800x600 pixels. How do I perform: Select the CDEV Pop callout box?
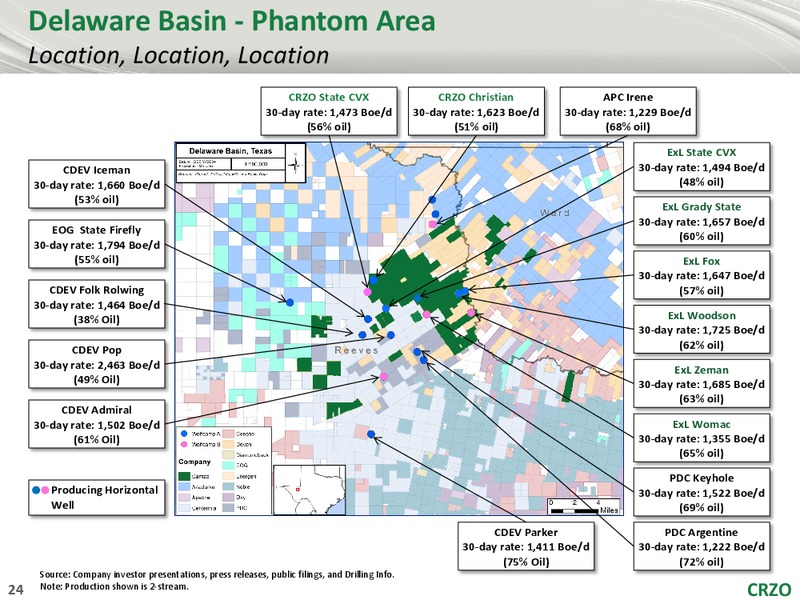tap(97, 364)
